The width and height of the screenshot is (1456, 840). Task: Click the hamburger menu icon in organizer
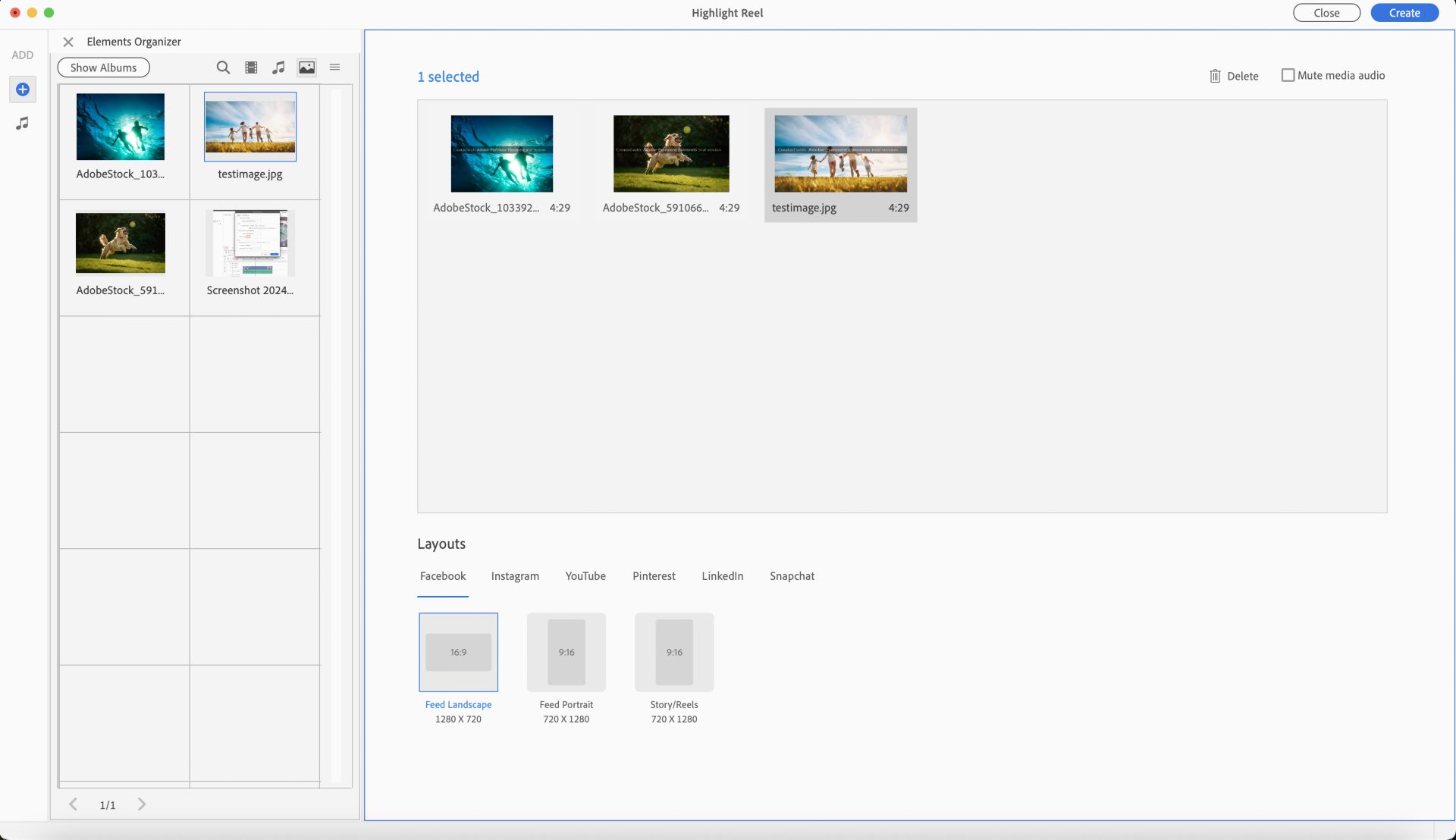335,67
